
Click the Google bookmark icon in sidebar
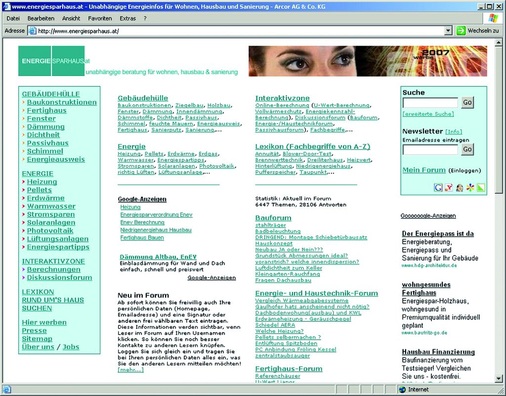pyautogui.click(x=438, y=188)
